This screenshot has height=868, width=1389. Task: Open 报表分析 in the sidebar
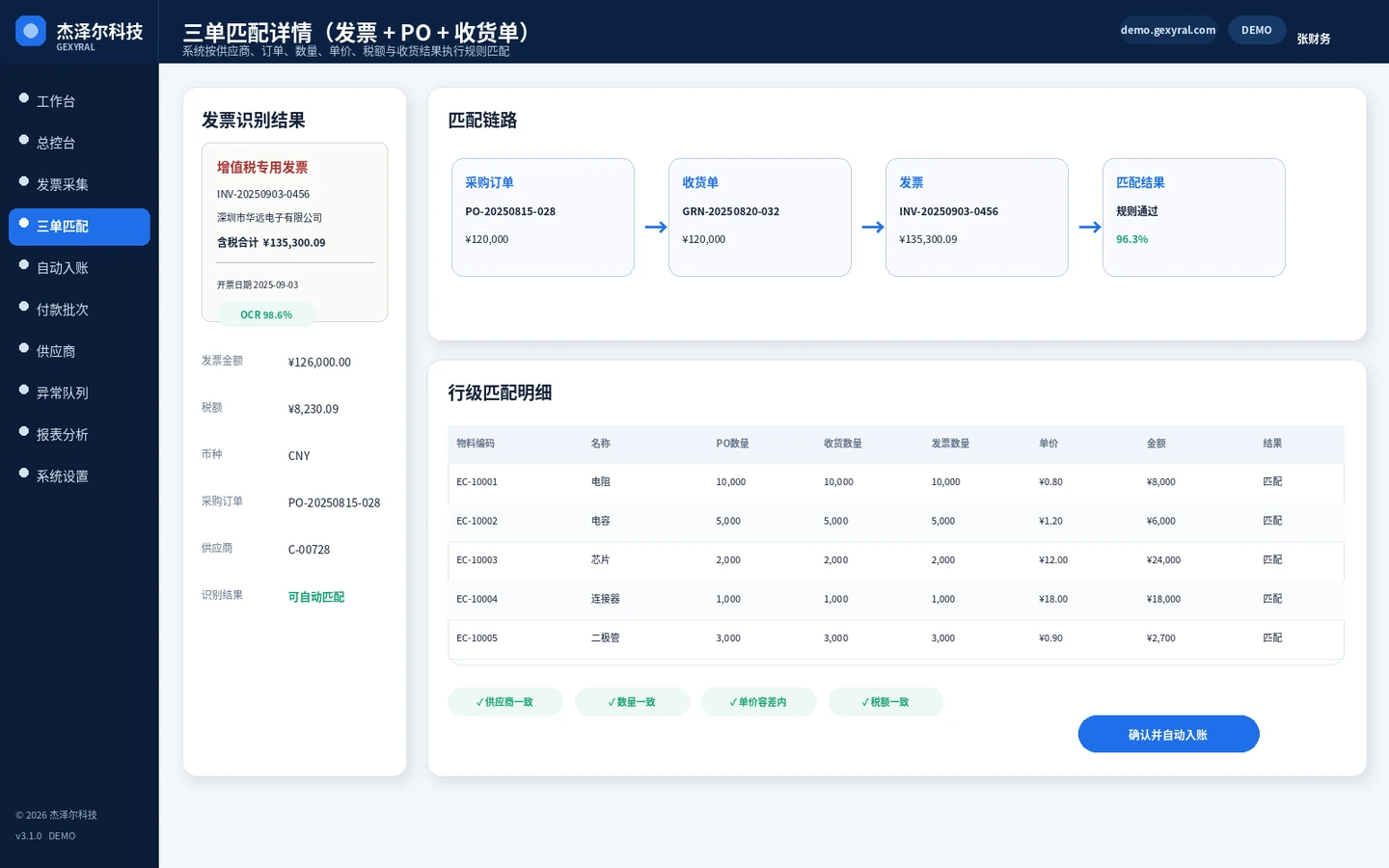tap(79, 435)
